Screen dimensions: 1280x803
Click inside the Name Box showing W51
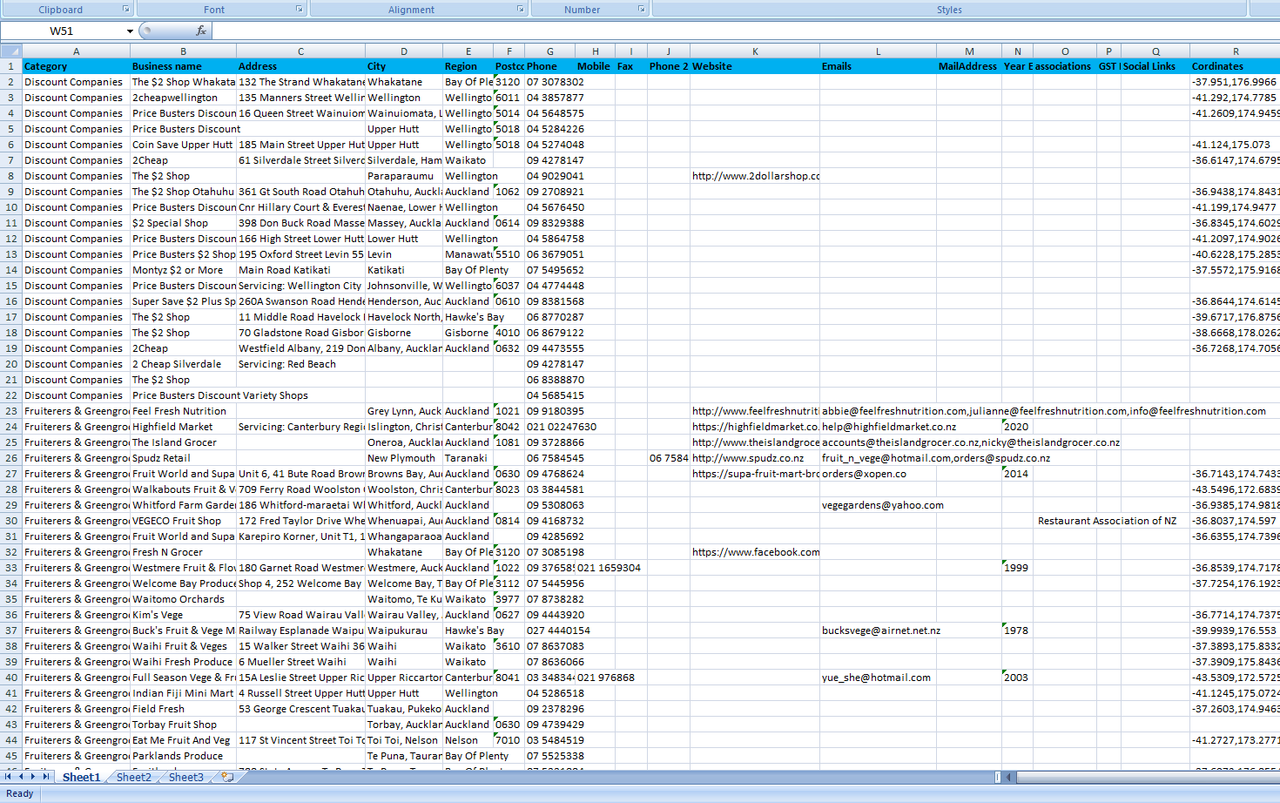[x=62, y=31]
